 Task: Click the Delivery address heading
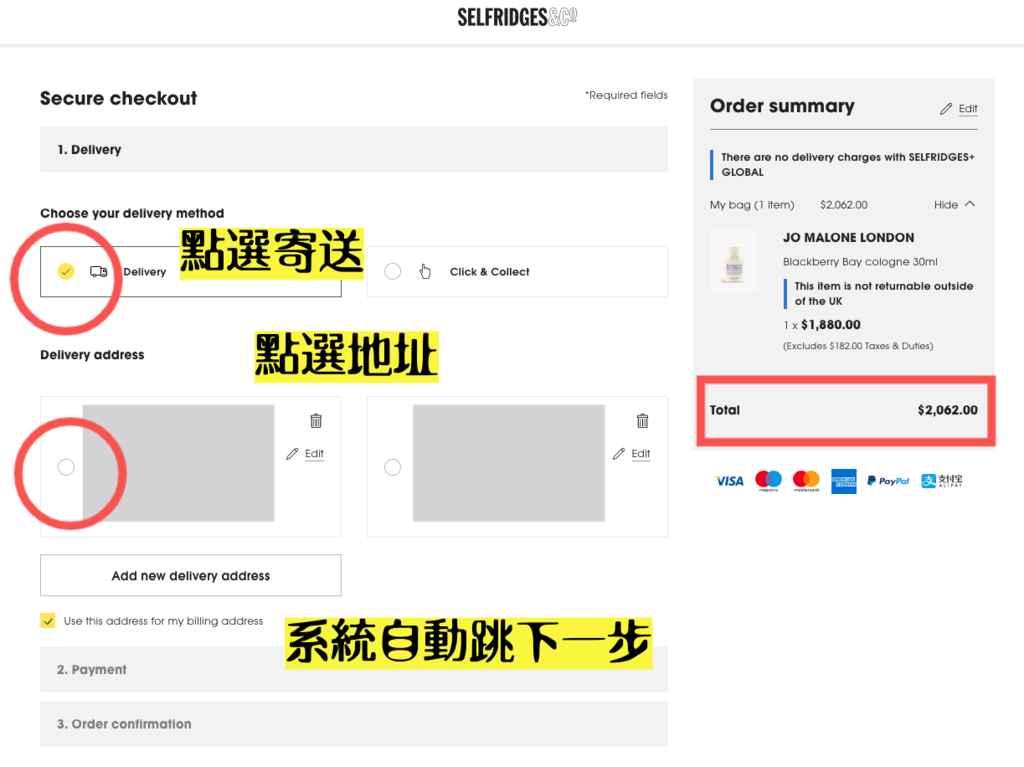tap(92, 355)
